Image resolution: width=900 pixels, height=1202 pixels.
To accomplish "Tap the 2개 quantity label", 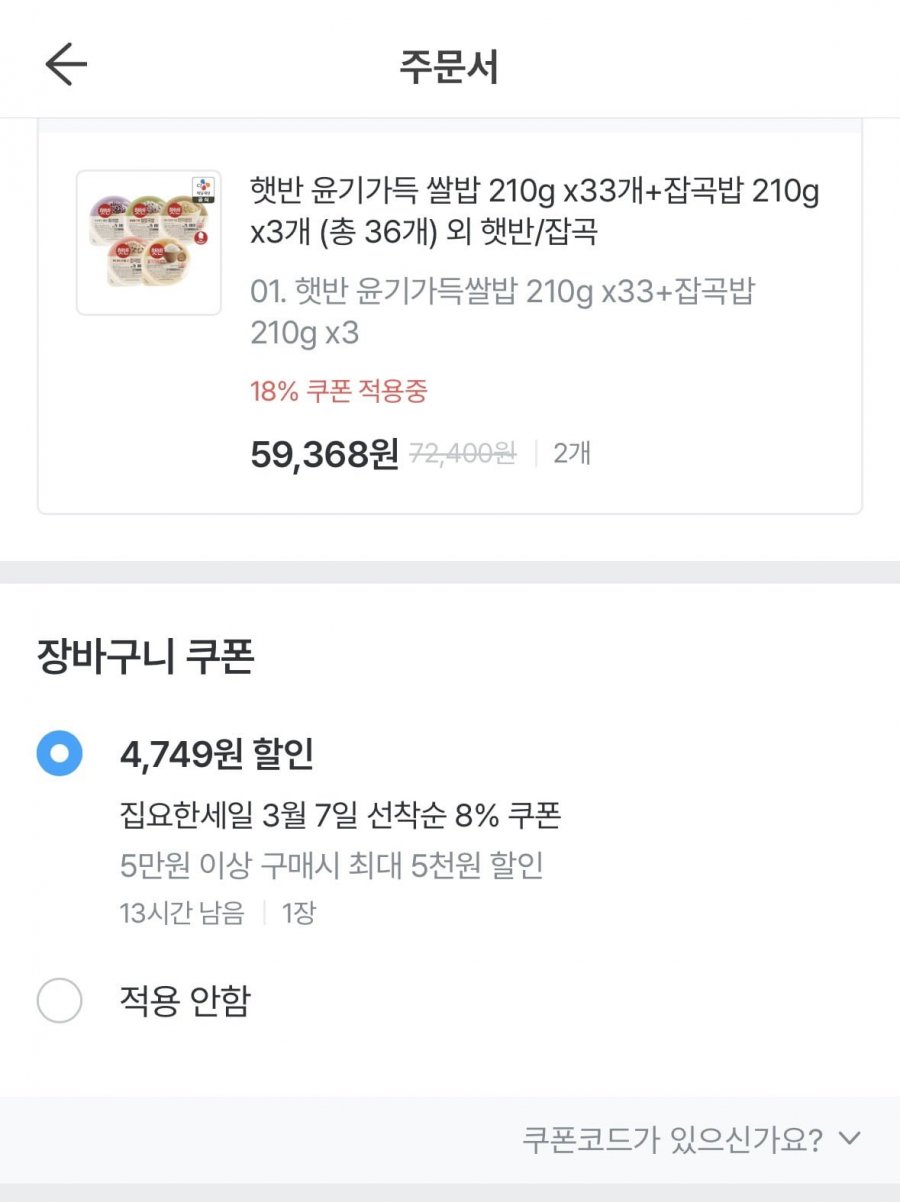I will pos(572,454).
